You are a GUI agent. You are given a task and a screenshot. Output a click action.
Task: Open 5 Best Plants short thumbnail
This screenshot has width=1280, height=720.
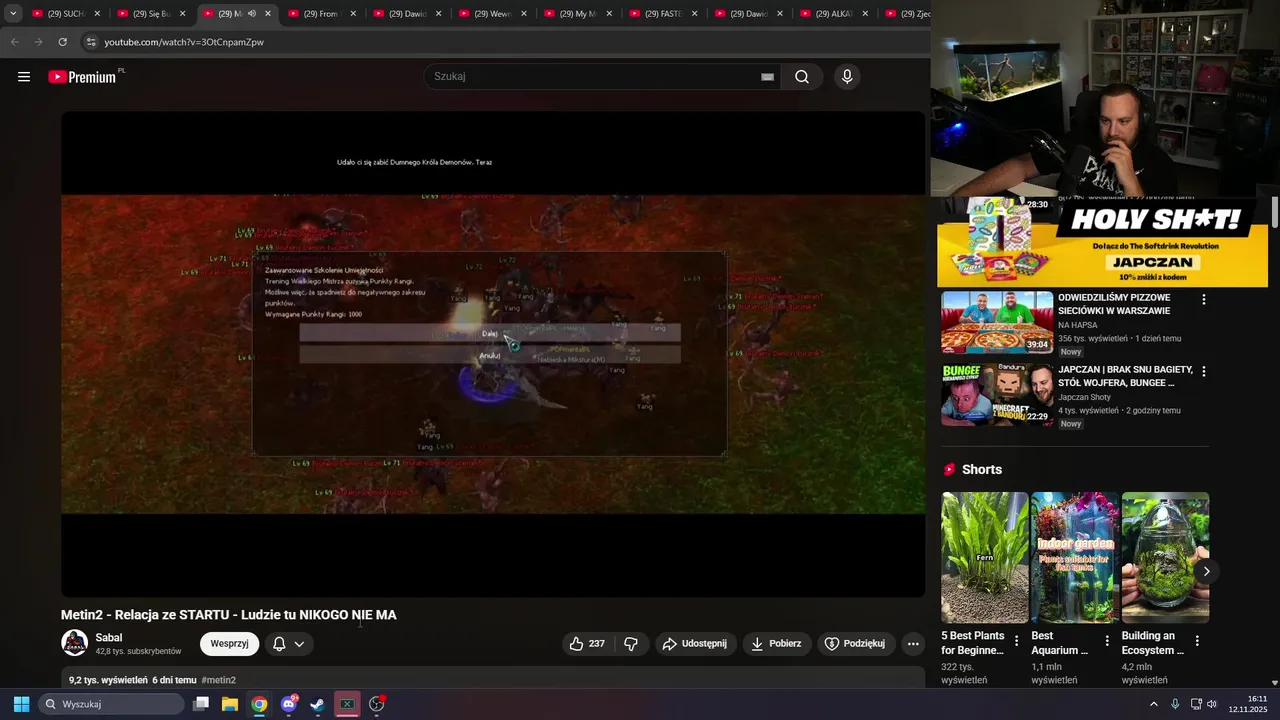[x=985, y=557]
